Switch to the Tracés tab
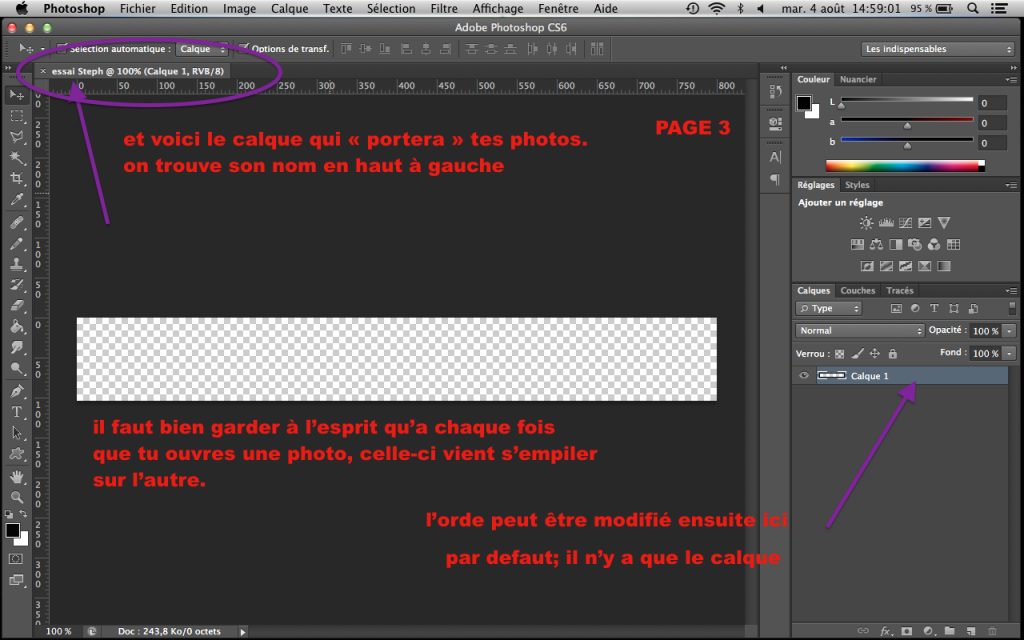1024x640 pixels. [x=900, y=291]
